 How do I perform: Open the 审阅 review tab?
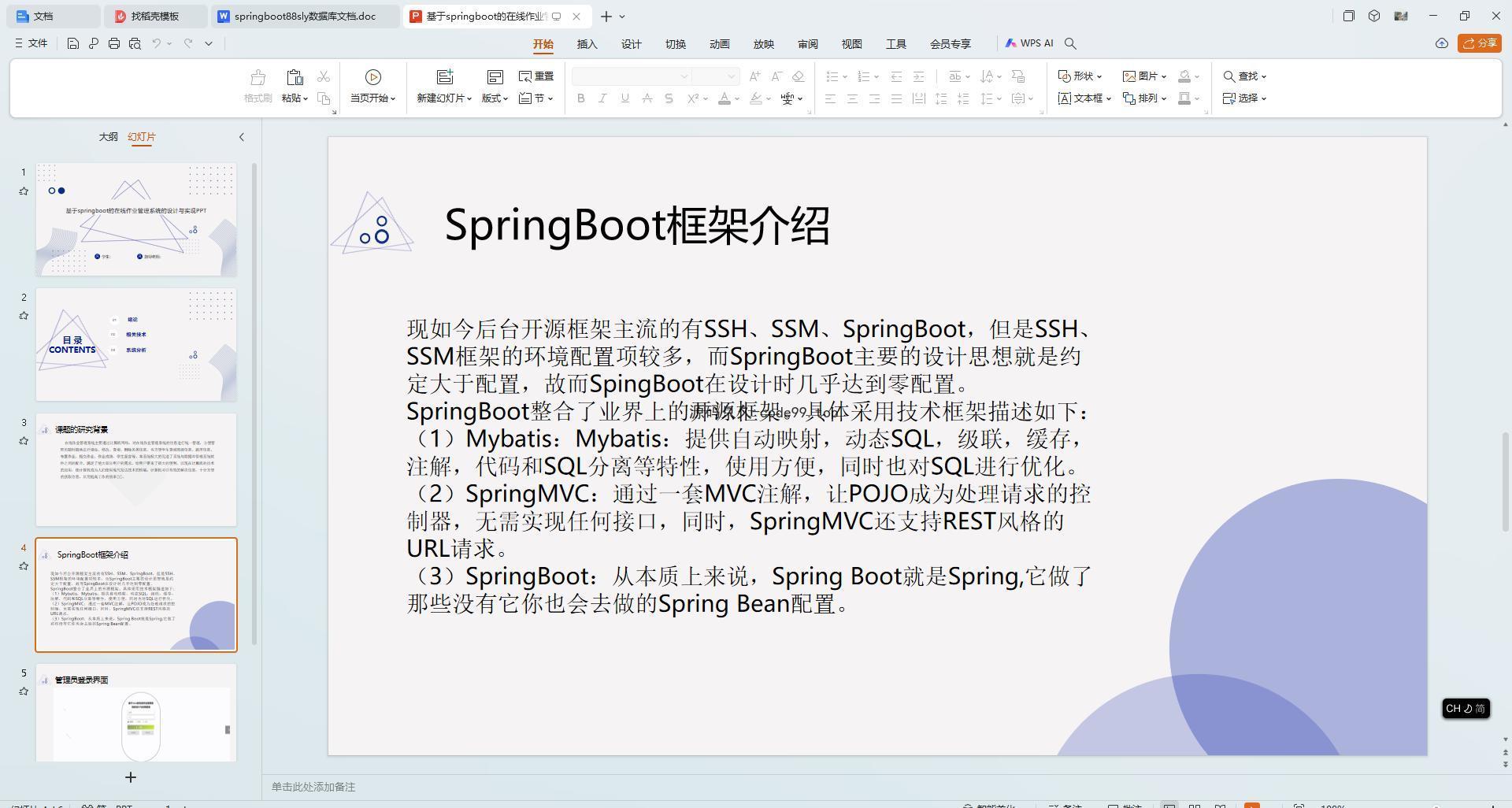808,44
